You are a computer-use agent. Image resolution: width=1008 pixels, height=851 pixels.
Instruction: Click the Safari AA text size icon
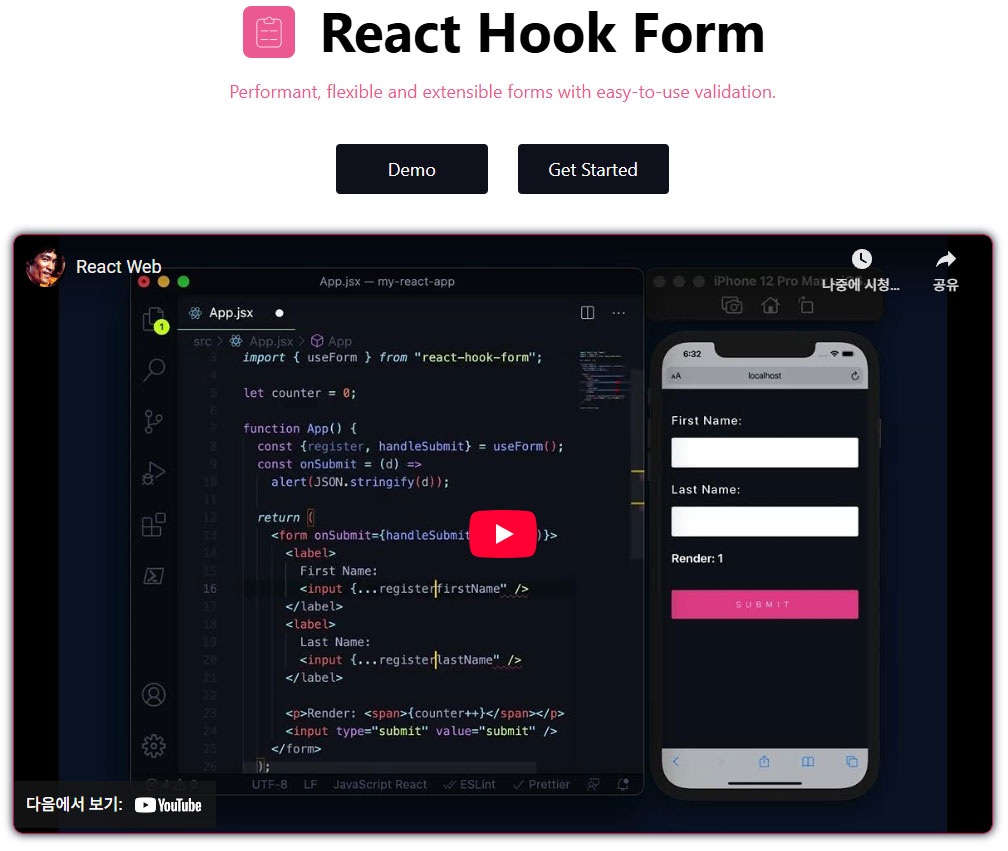tap(676, 376)
